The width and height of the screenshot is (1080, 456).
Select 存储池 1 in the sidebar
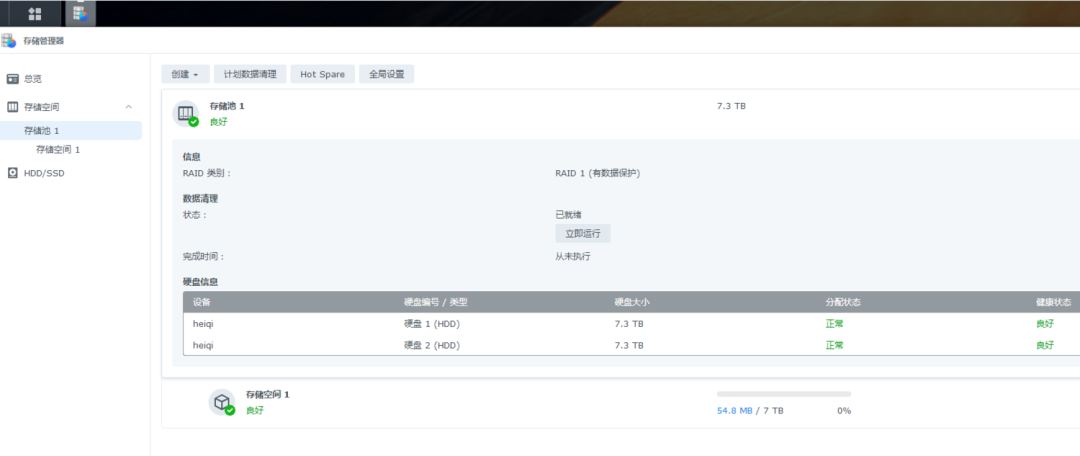point(42,131)
